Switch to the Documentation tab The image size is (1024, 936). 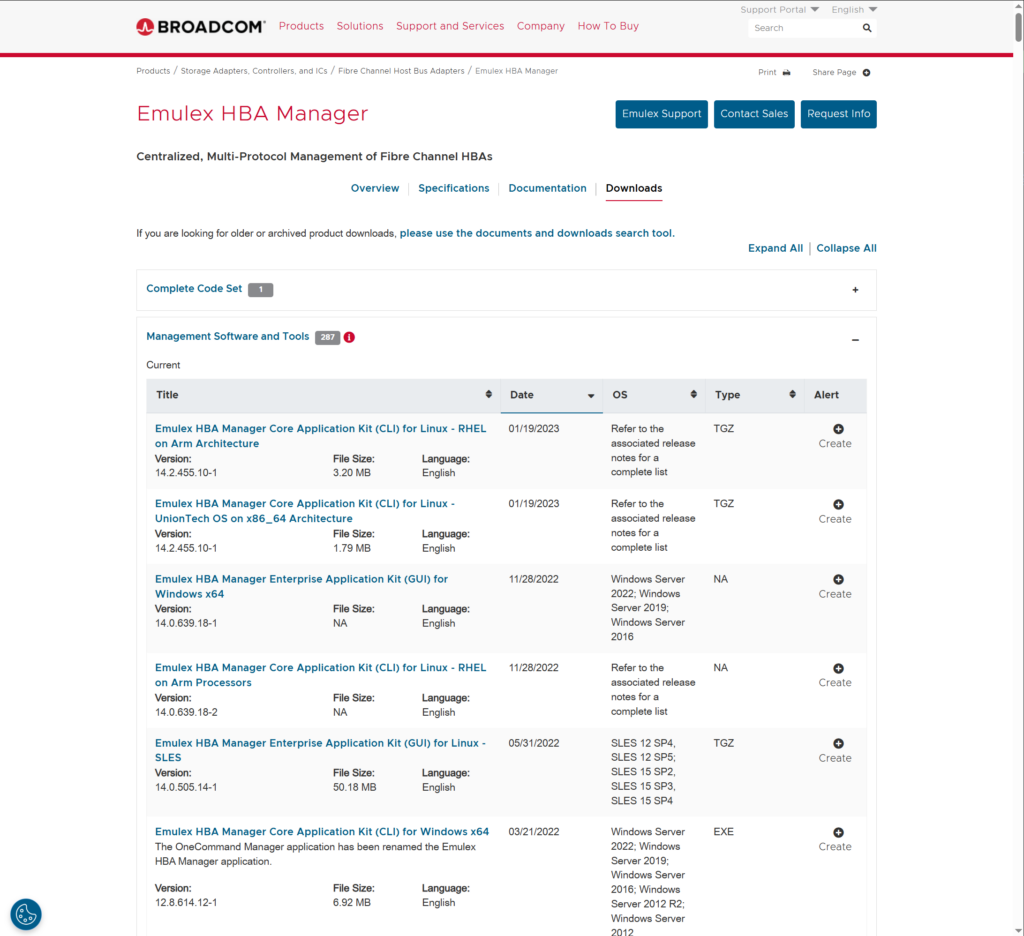(547, 188)
